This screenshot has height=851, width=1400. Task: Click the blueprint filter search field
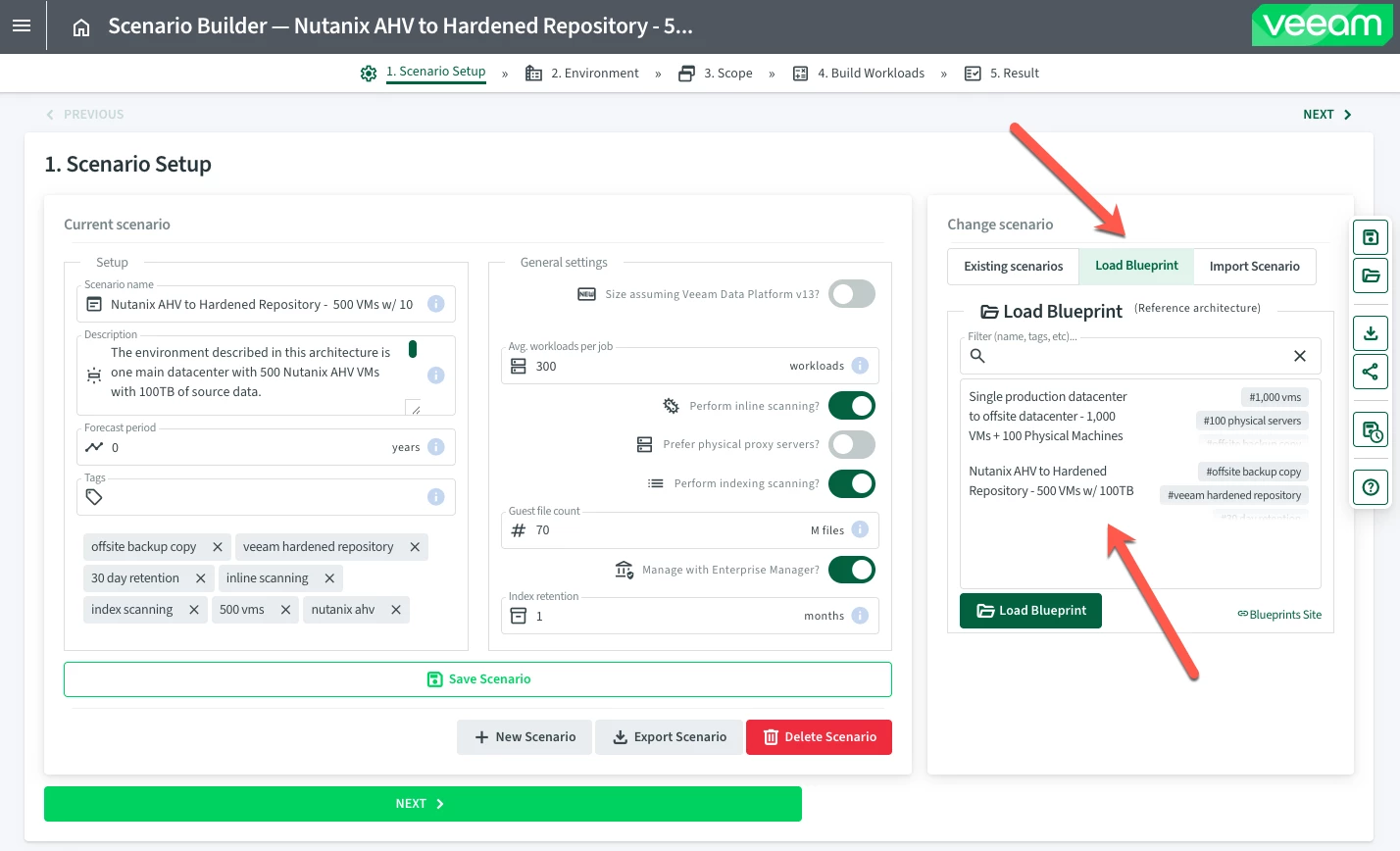1127,356
